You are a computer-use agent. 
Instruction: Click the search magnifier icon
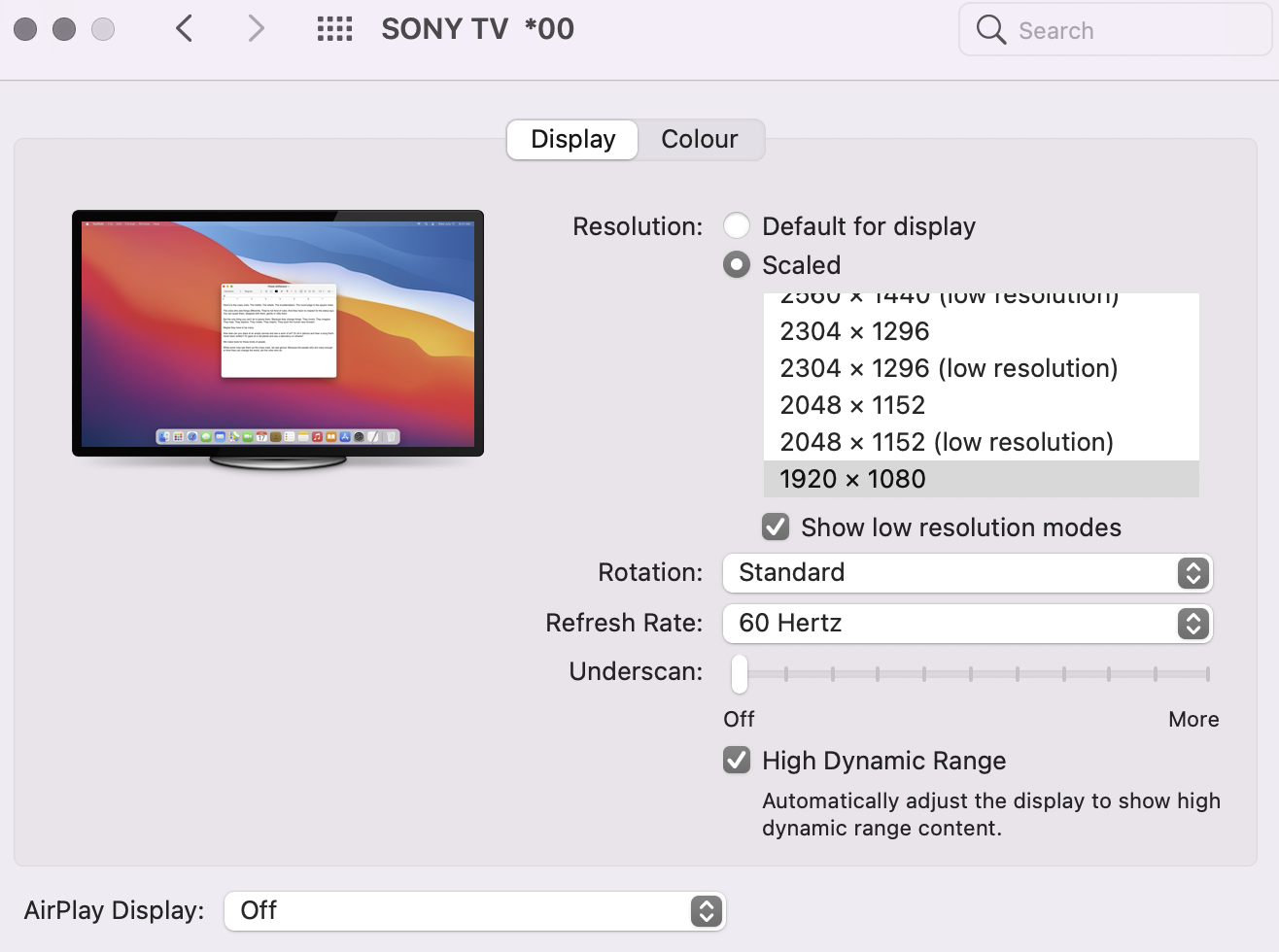pyautogui.click(x=990, y=30)
